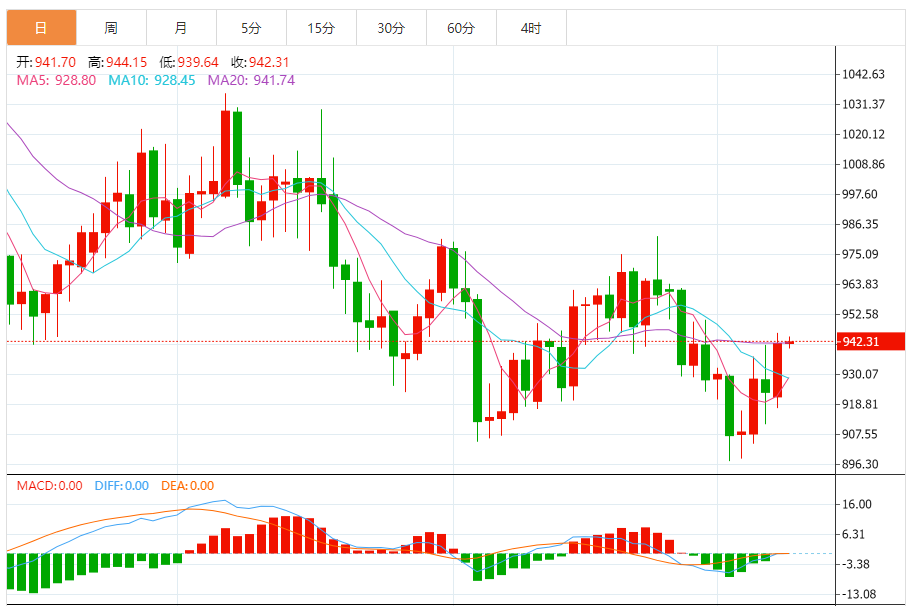Click the 1042.63 price axis label

863,74
